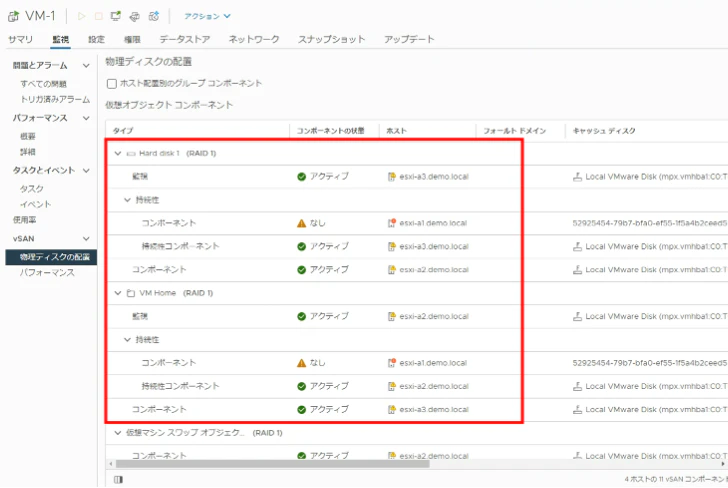Viewport: 728px width, 488px height.
Task: Click cache disk icon in Hard disk 1 持続性コンポーネント row
Action: tap(577, 247)
